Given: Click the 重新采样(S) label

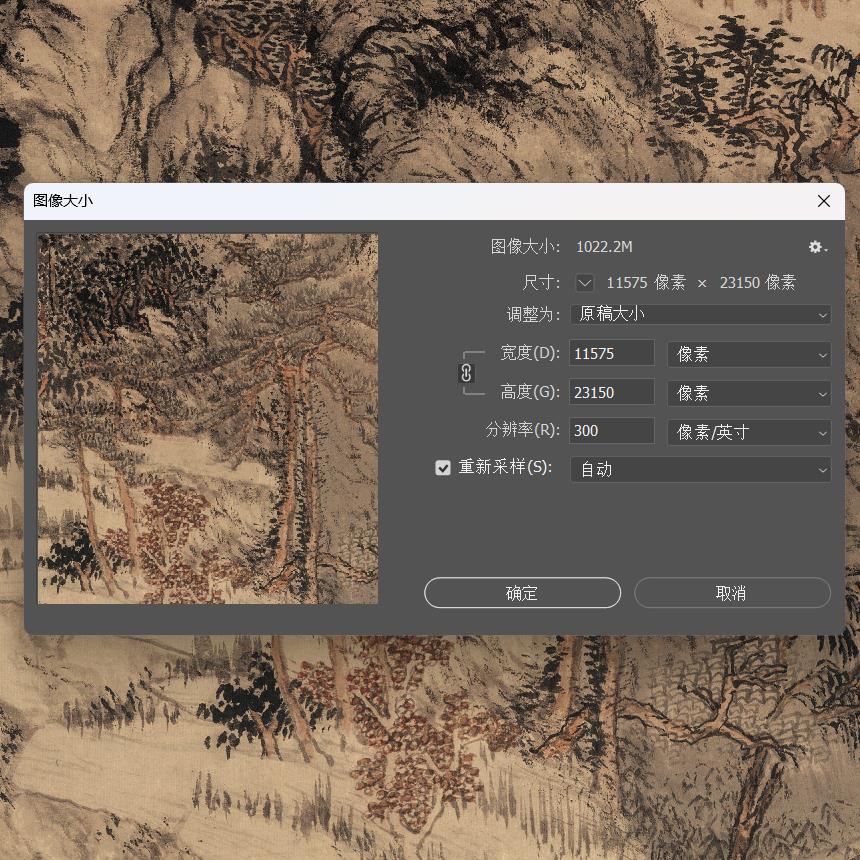Looking at the screenshot, I should coord(505,467).
